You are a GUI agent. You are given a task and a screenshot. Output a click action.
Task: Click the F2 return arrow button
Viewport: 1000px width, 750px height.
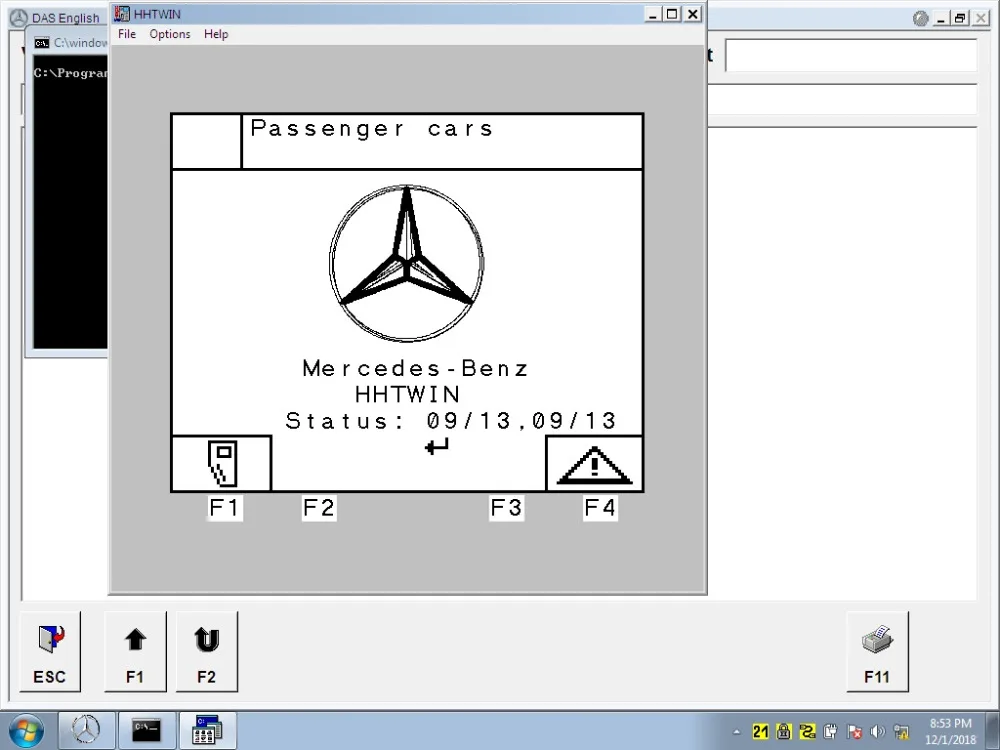(x=207, y=651)
